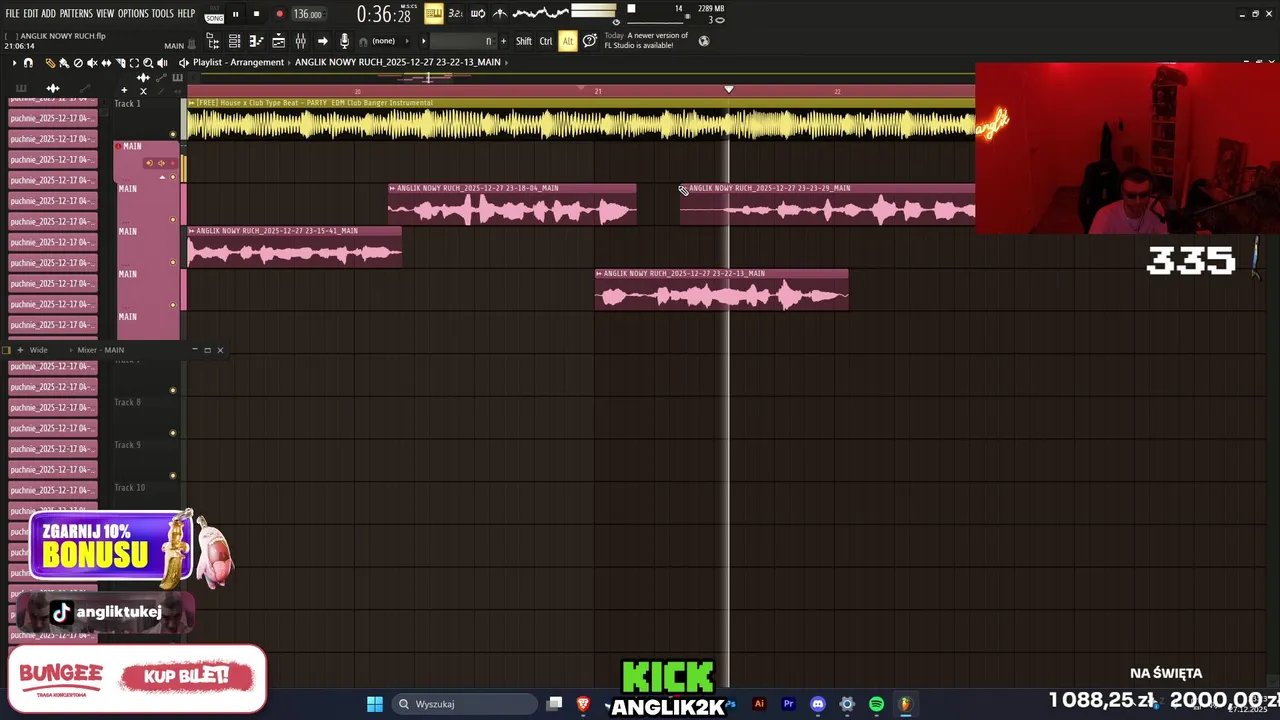Open the mixer window options arrow menu
Screen dimensions: 1280x720
(x=71, y=350)
